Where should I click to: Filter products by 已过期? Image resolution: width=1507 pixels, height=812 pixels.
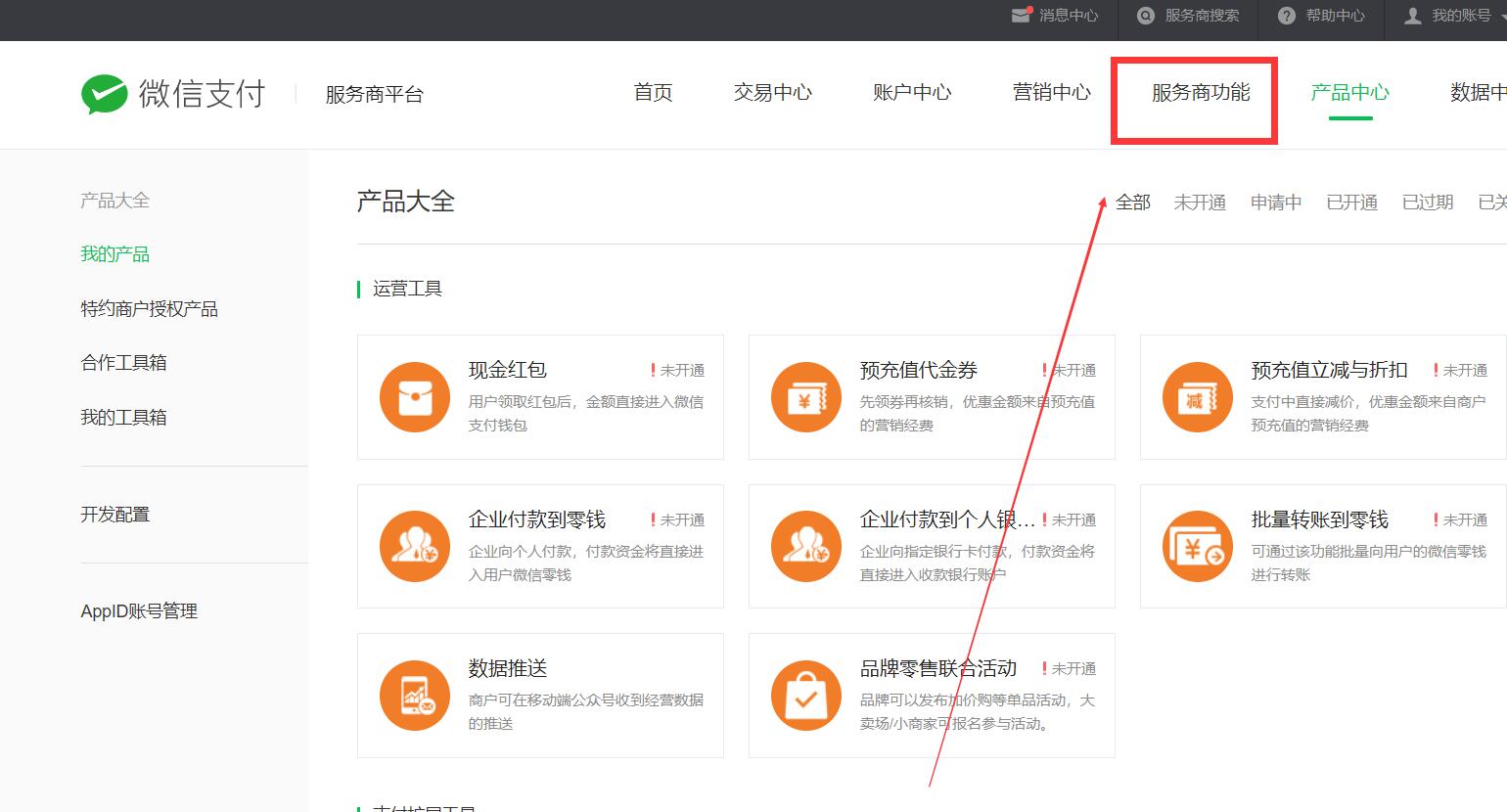[1428, 203]
